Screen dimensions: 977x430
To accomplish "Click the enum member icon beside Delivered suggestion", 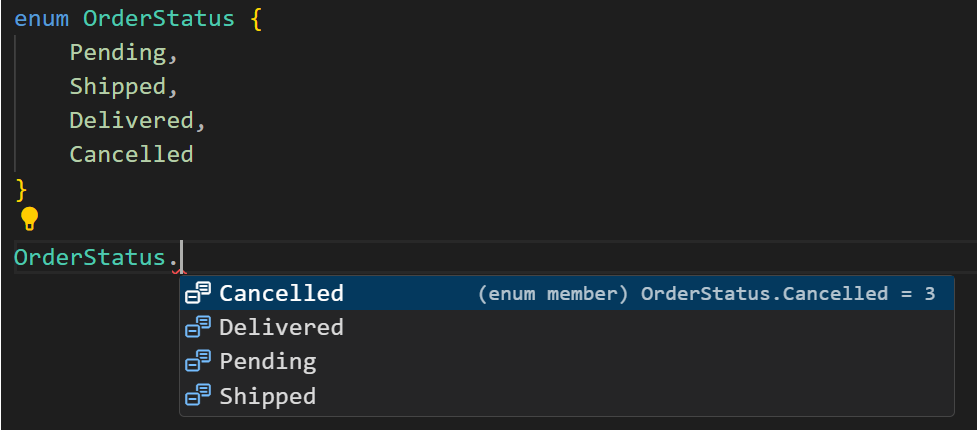I will click(199, 327).
